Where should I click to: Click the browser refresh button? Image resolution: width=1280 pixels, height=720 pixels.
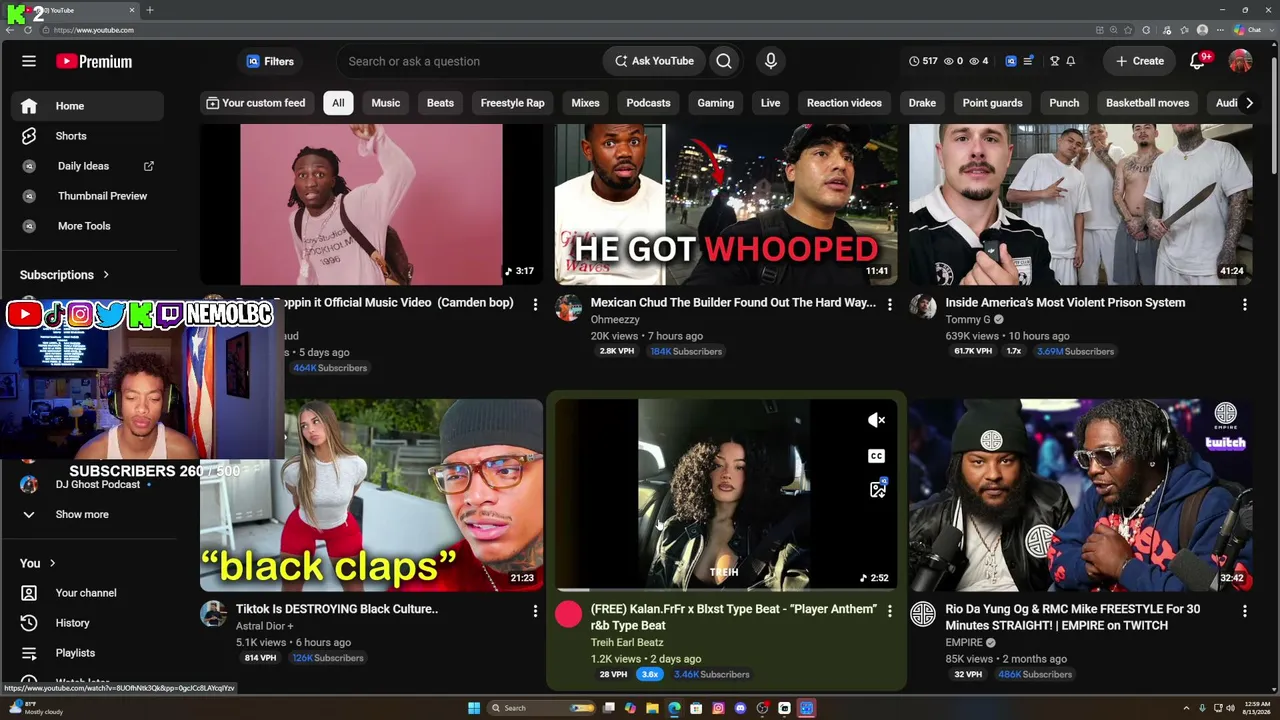28,30
